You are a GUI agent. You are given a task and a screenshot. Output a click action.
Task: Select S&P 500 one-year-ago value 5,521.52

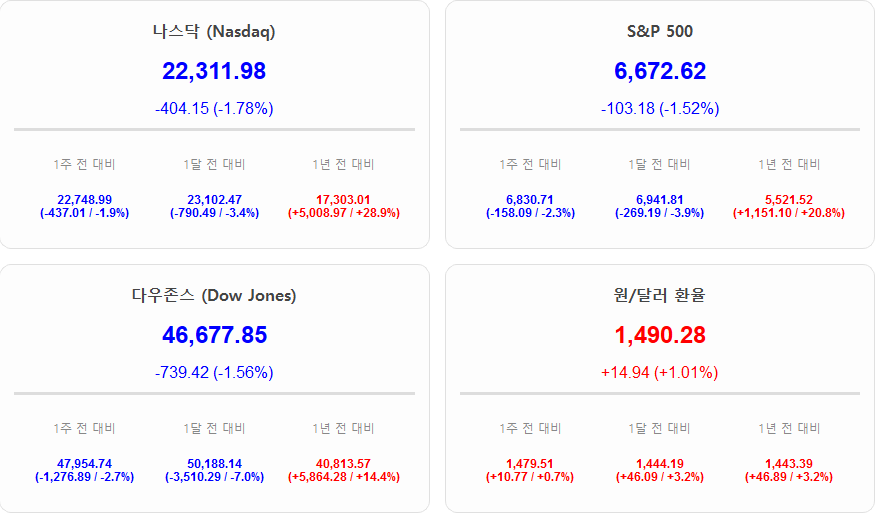788,200
